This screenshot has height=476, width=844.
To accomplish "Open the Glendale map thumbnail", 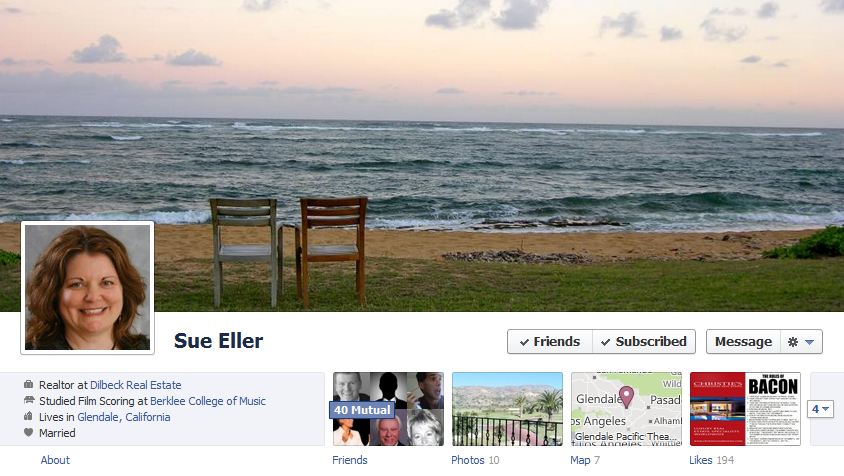I will click(x=626, y=409).
